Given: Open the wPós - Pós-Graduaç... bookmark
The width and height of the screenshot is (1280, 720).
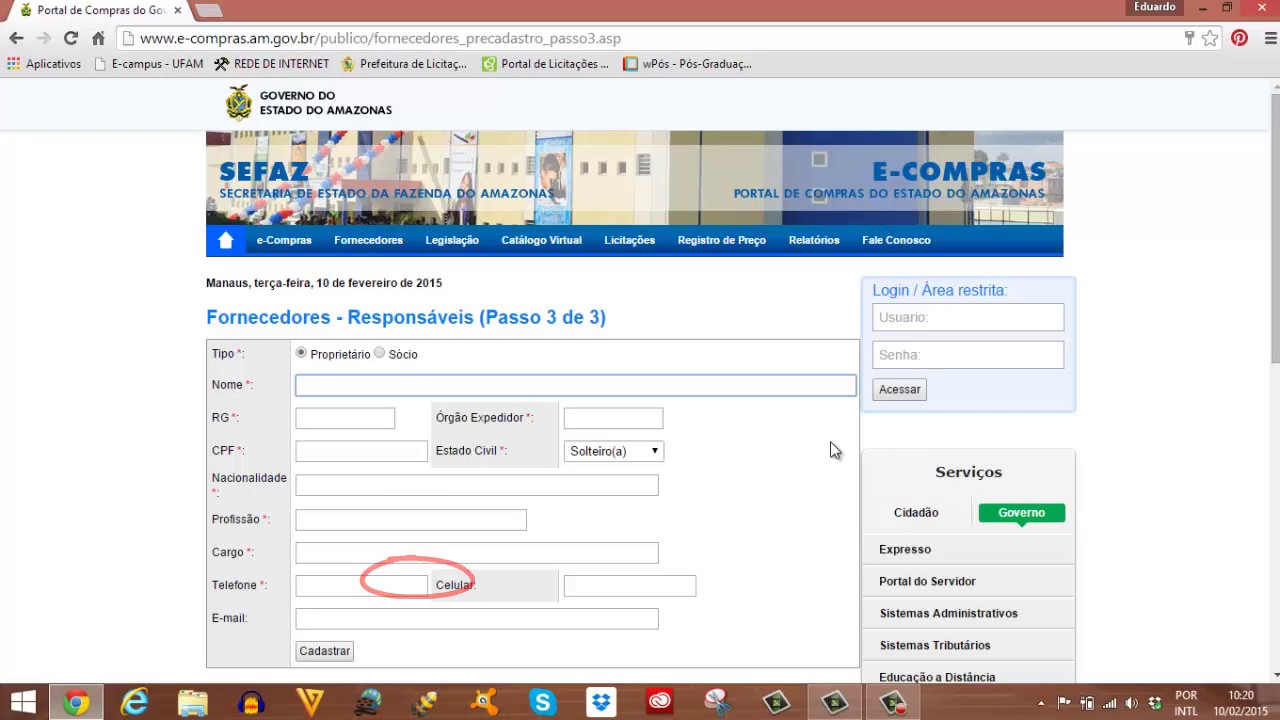Looking at the screenshot, I should coord(688,64).
